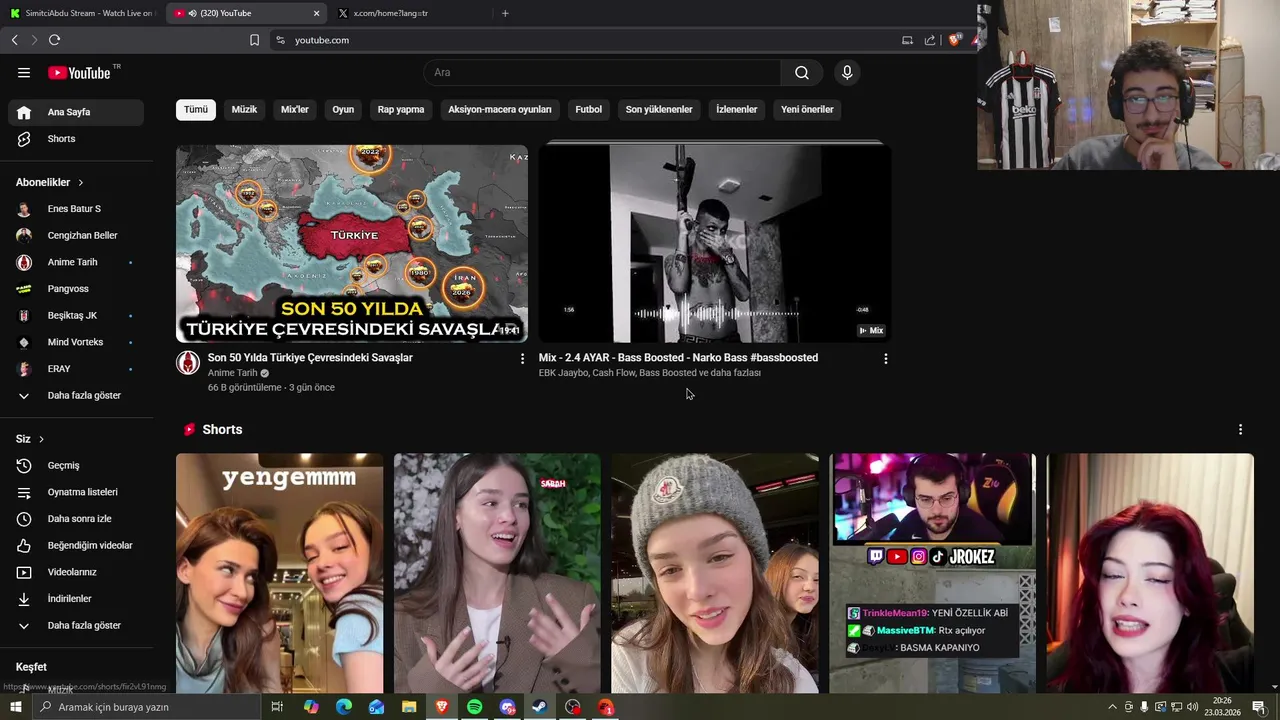Select the Tümü filter chip

pyautogui.click(x=196, y=109)
